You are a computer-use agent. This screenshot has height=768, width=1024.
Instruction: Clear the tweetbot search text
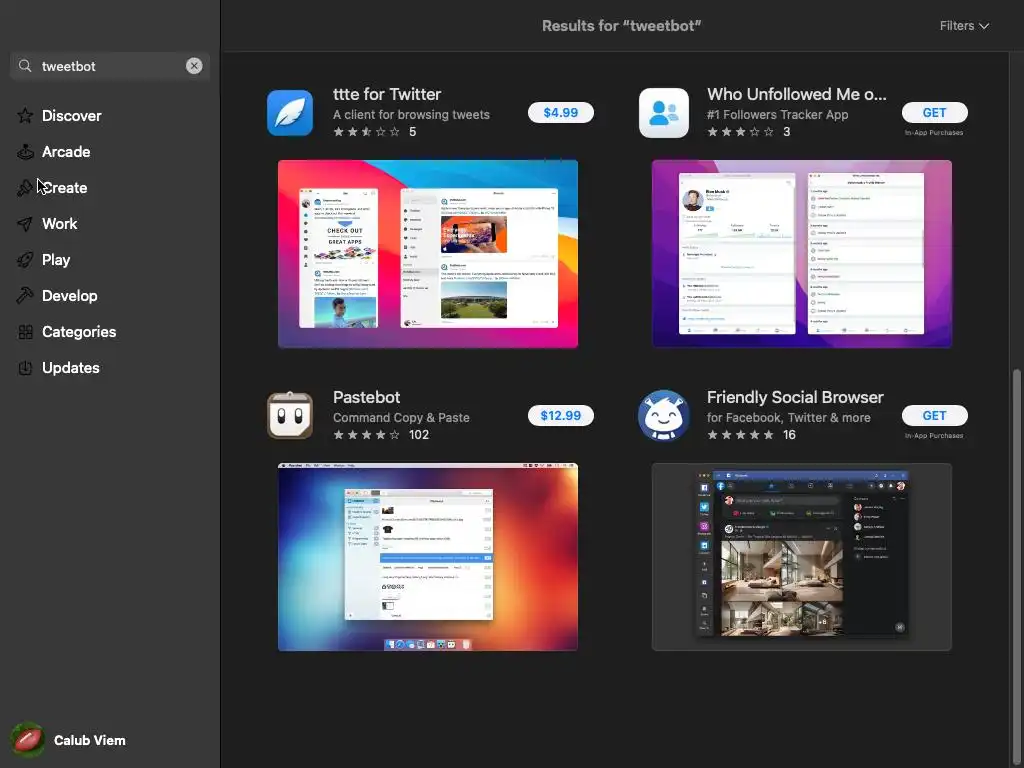tap(194, 66)
